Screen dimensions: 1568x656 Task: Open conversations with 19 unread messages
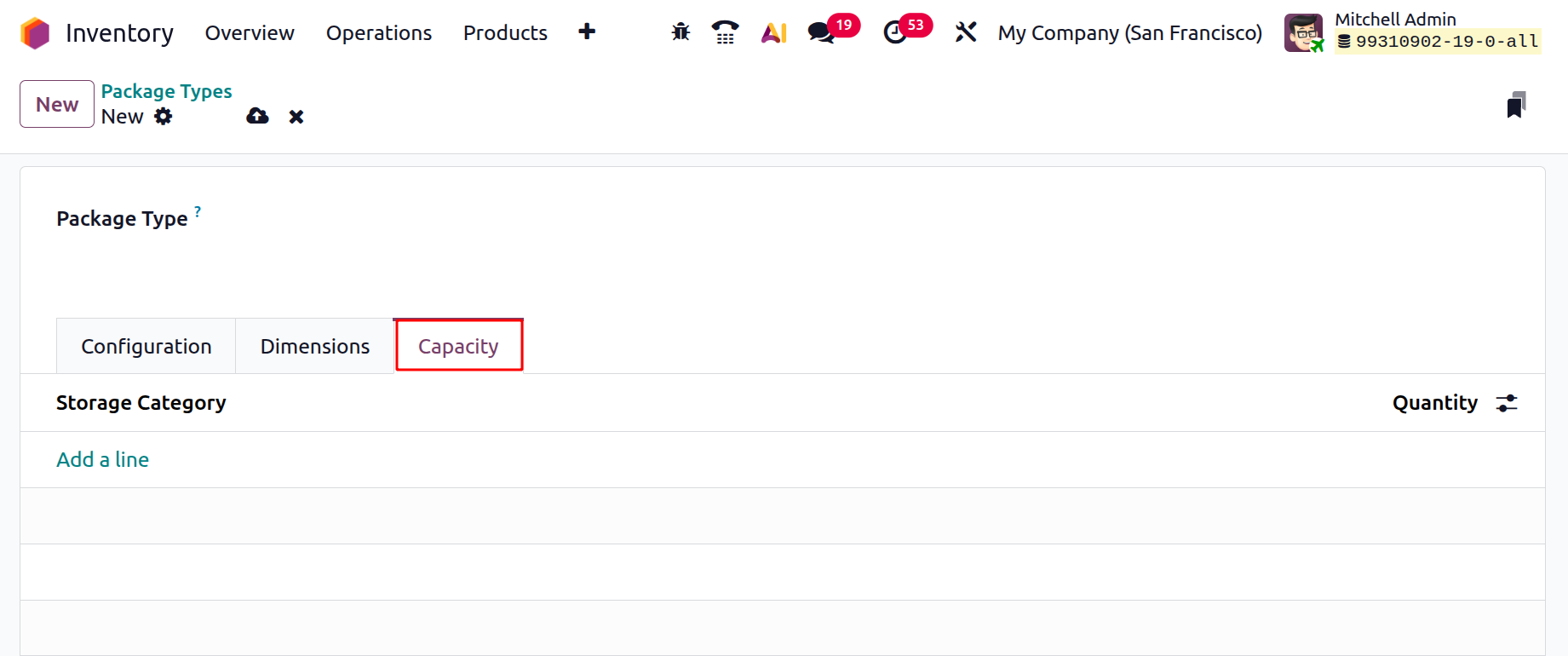tap(822, 32)
